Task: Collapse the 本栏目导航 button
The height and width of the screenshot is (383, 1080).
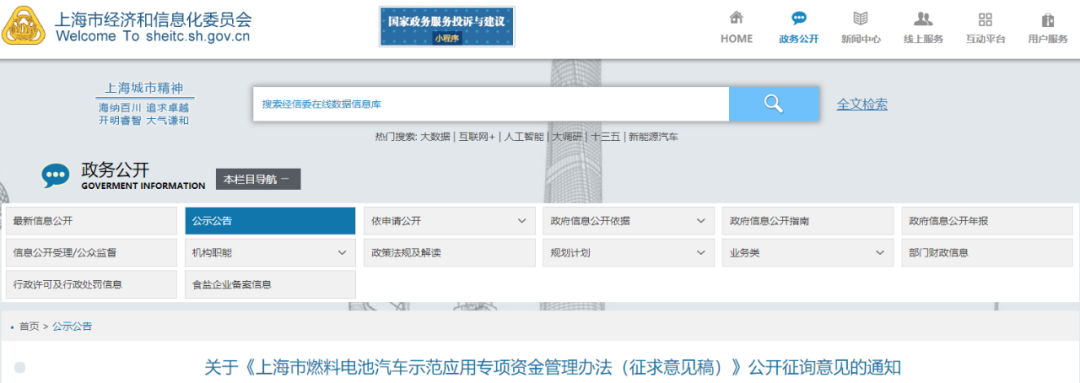Action: (258, 179)
